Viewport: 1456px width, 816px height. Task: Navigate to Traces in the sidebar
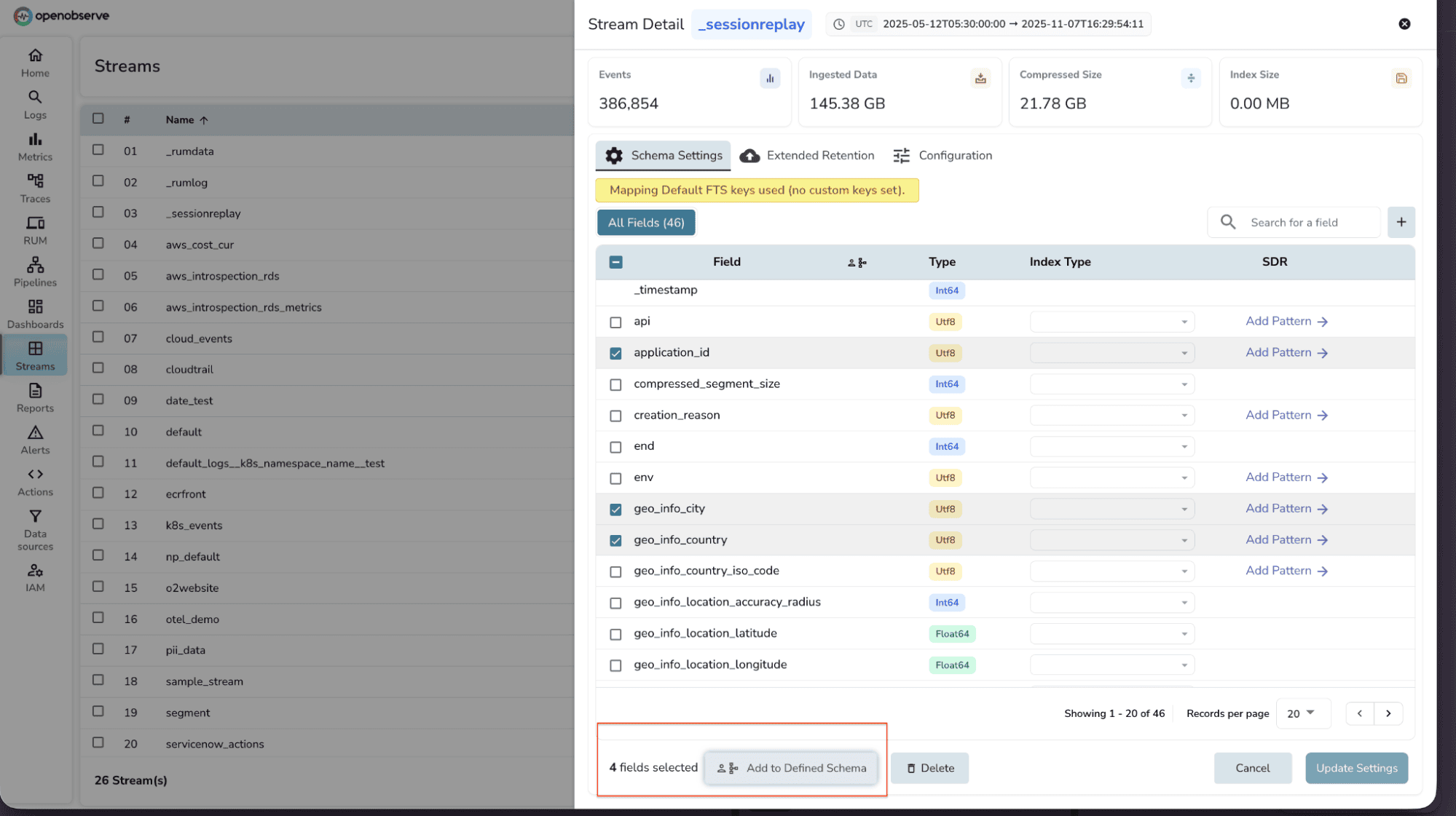[34, 188]
